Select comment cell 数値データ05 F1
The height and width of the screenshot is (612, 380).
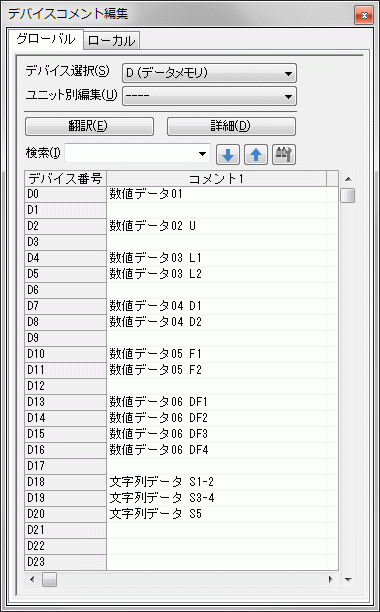click(217, 354)
